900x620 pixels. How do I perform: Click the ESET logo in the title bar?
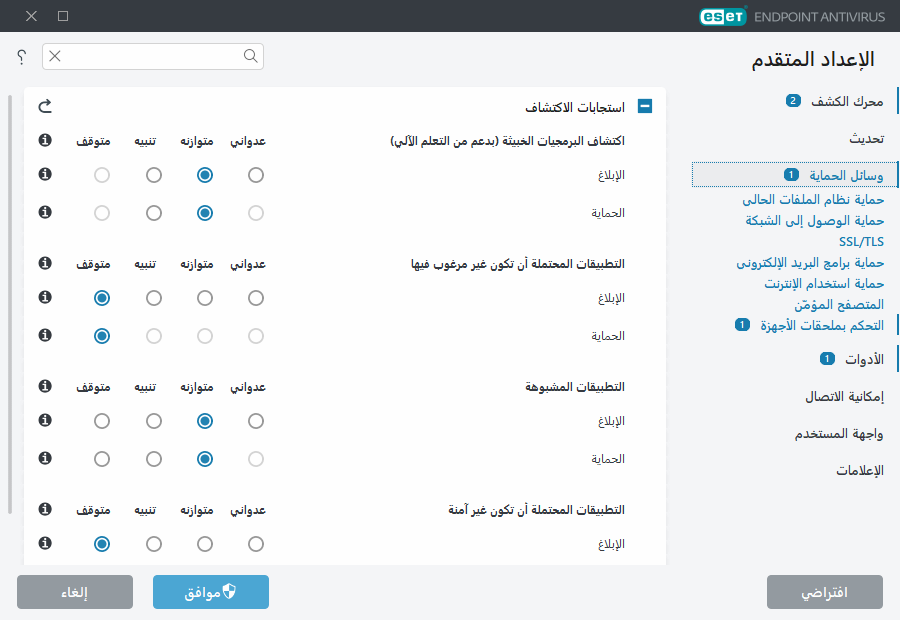pos(722,16)
